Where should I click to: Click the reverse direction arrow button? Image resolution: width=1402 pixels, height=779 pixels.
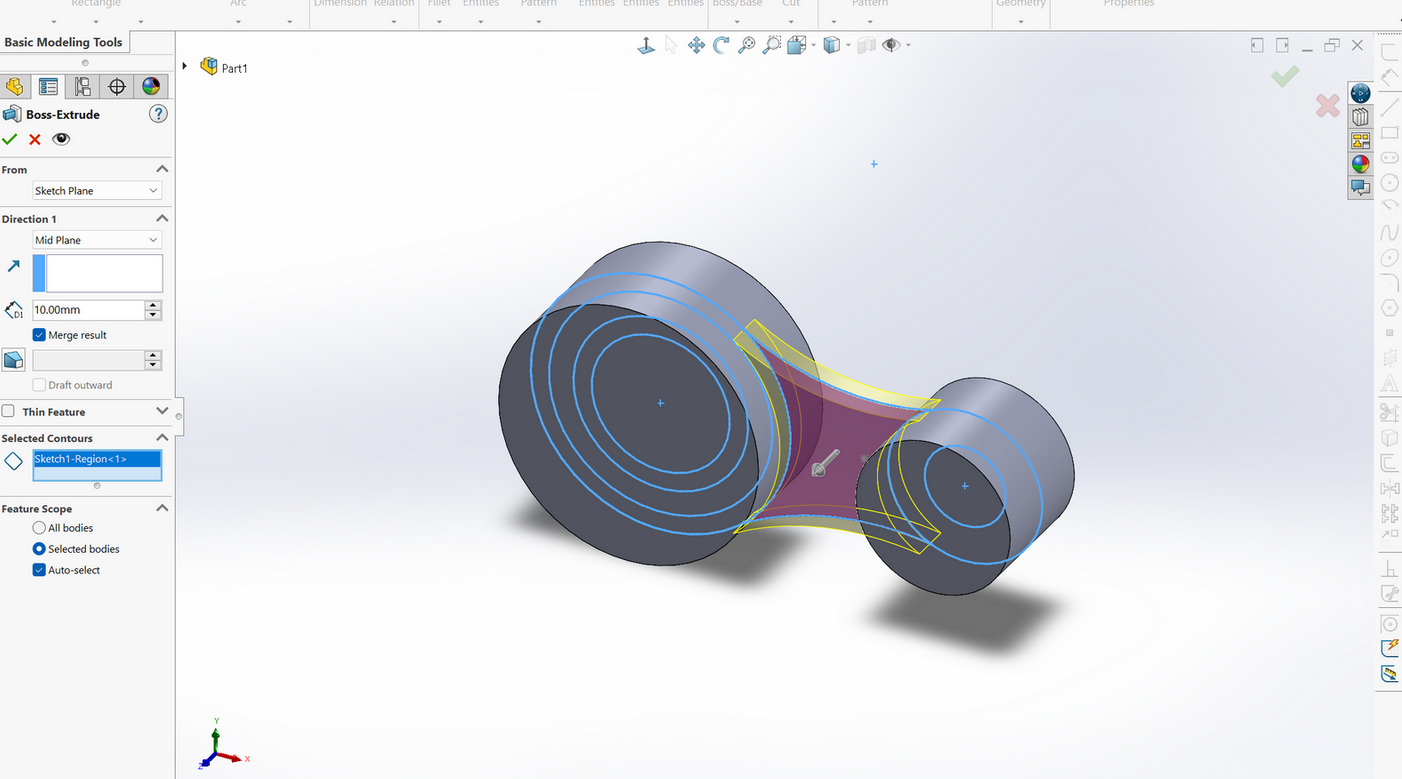click(13, 266)
